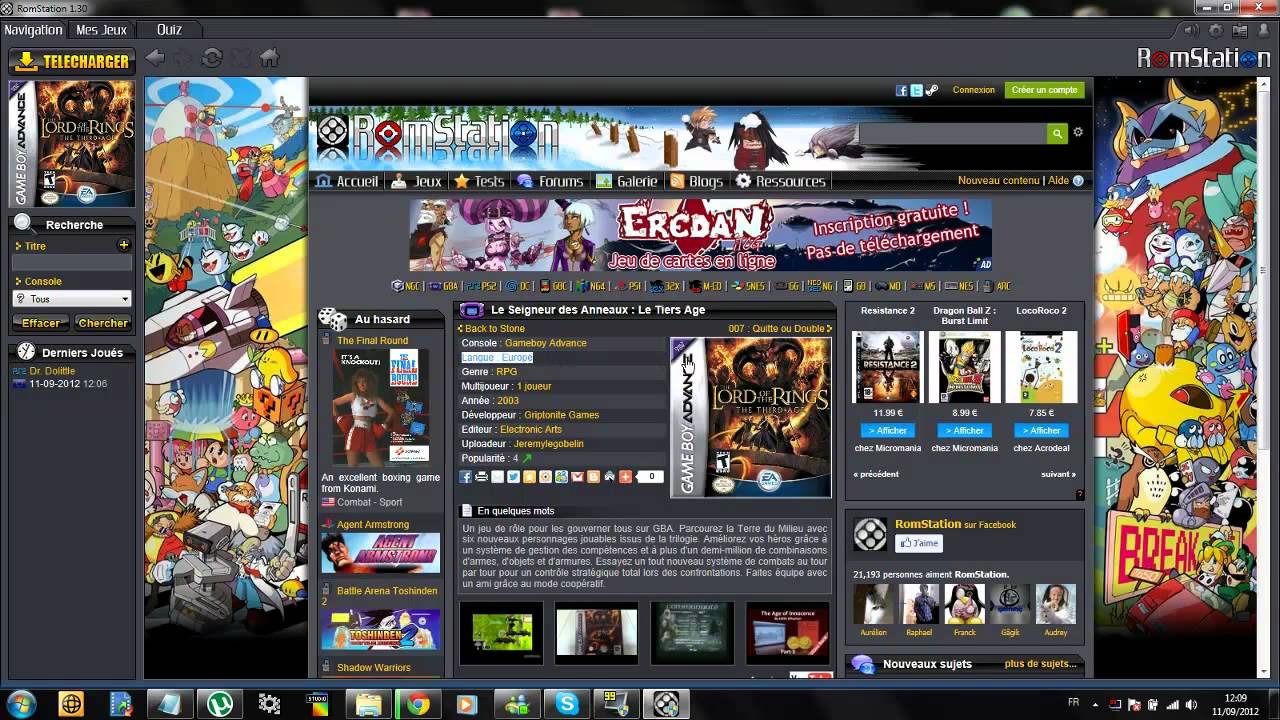The width and height of the screenshot is (1280, 720).
Task: Open the Accueil menu
Action: tap(347, 181)
